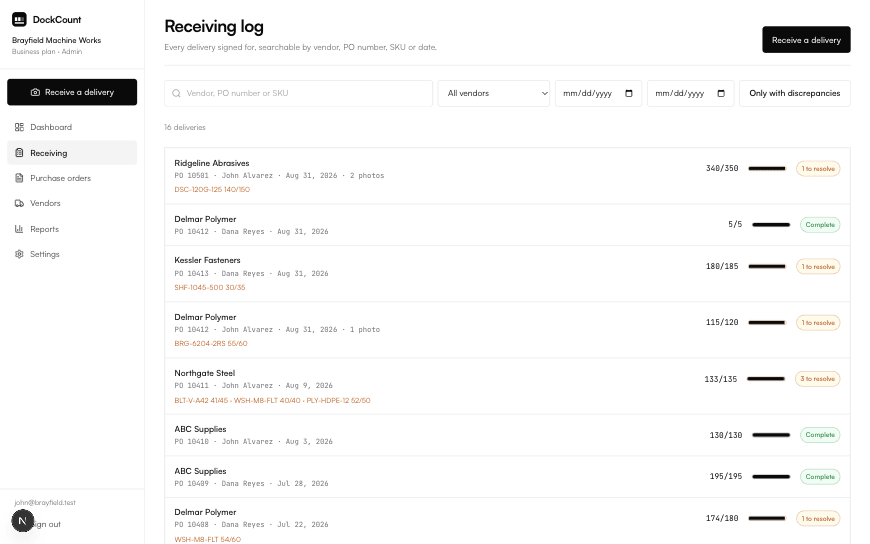Open the end date calendar picker icon
Viewport: 870px width, 544px height.
coord(721,93)
